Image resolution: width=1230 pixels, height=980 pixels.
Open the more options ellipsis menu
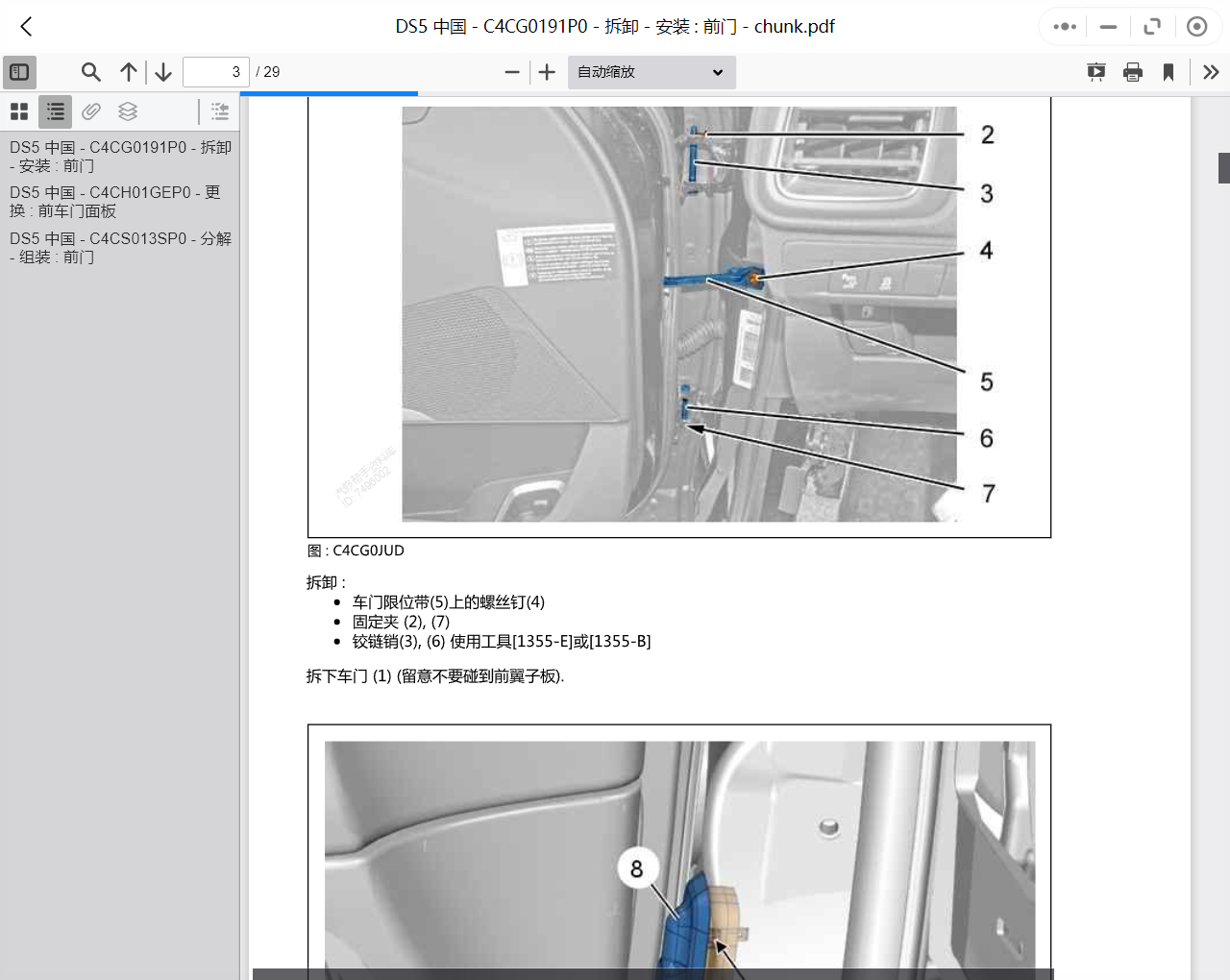tap(1065, 27)
